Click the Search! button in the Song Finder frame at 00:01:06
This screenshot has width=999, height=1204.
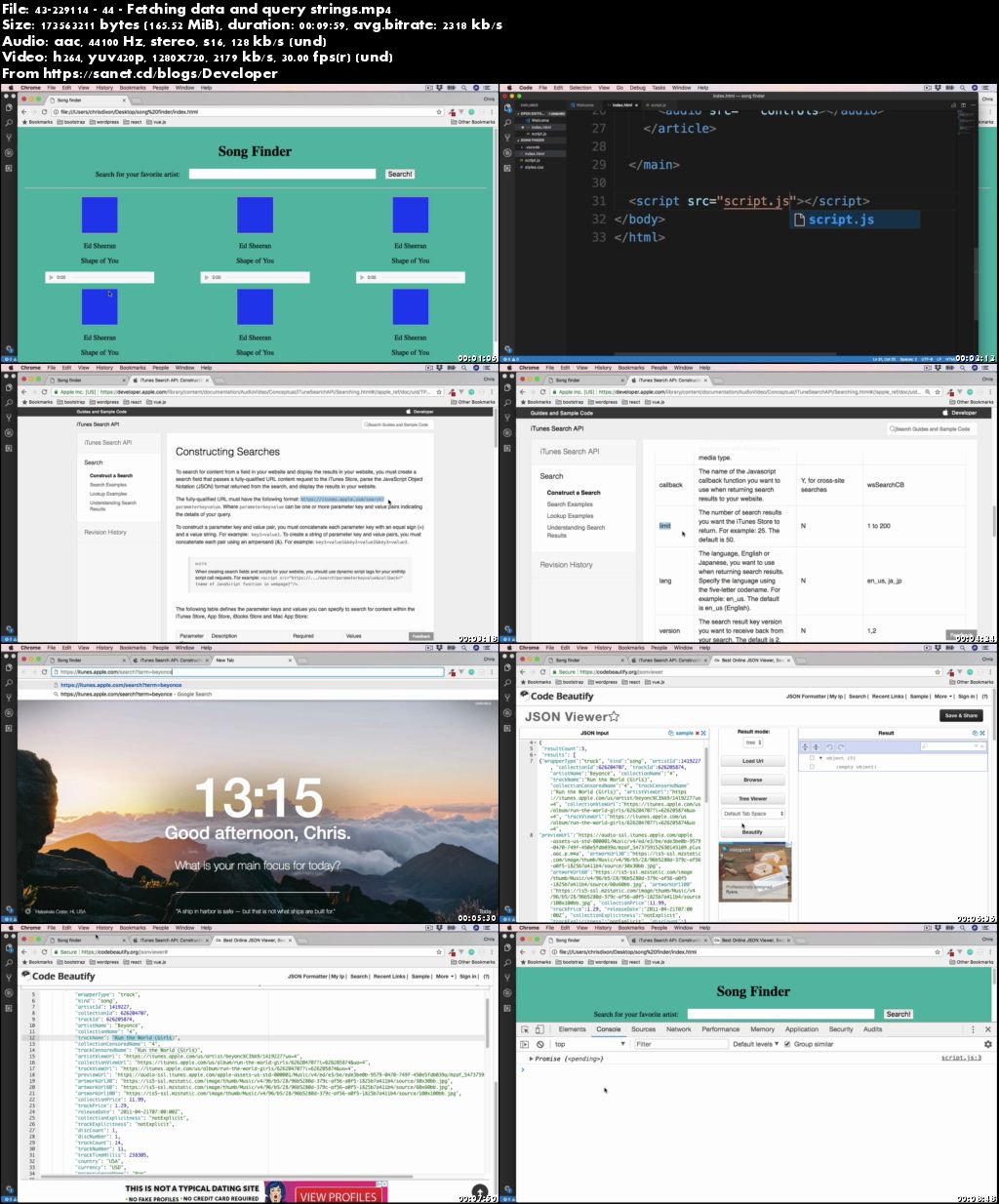coord(400,174)
